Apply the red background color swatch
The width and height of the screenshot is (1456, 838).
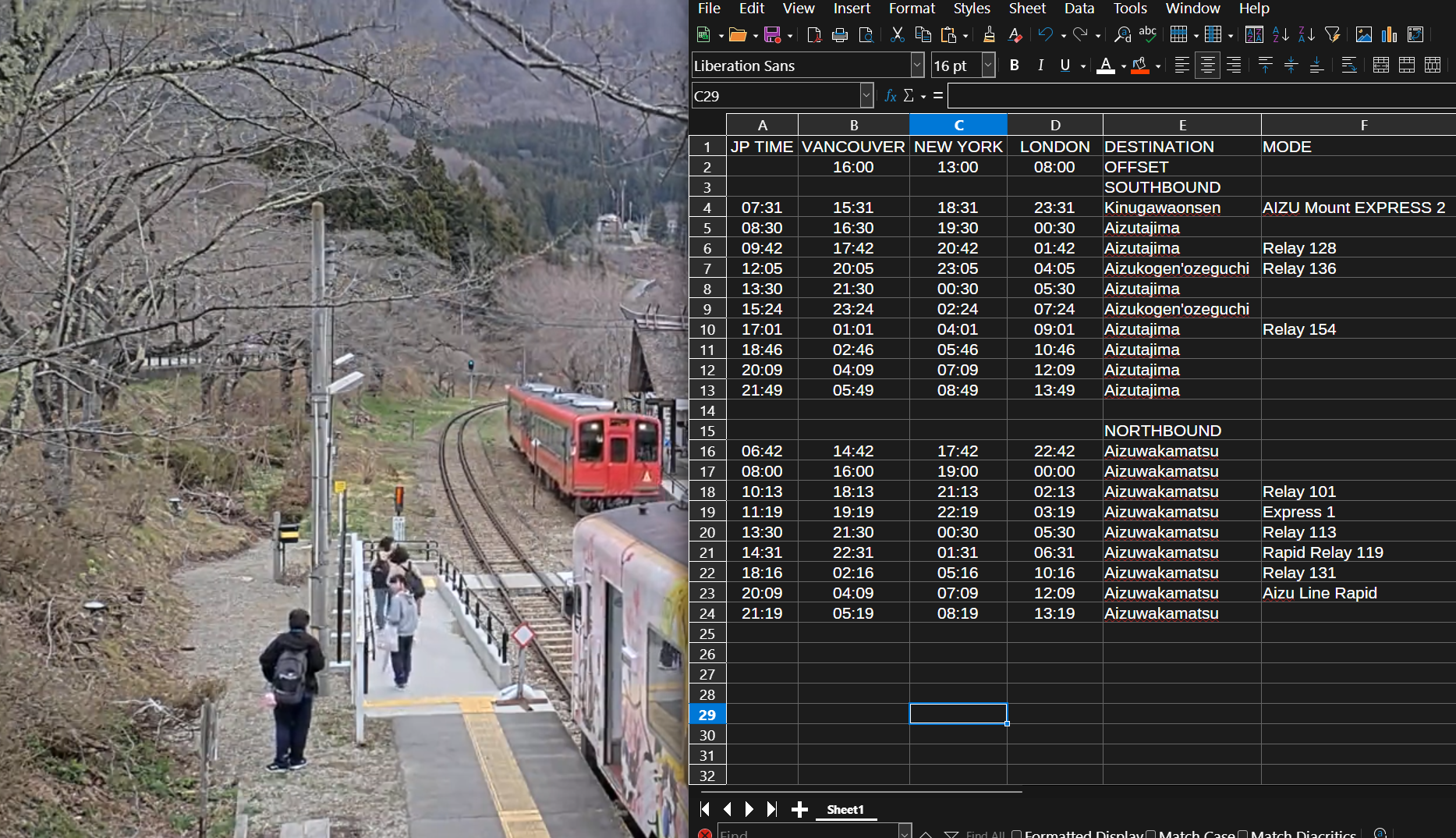pyautogui.click(x=1140, y=66)
